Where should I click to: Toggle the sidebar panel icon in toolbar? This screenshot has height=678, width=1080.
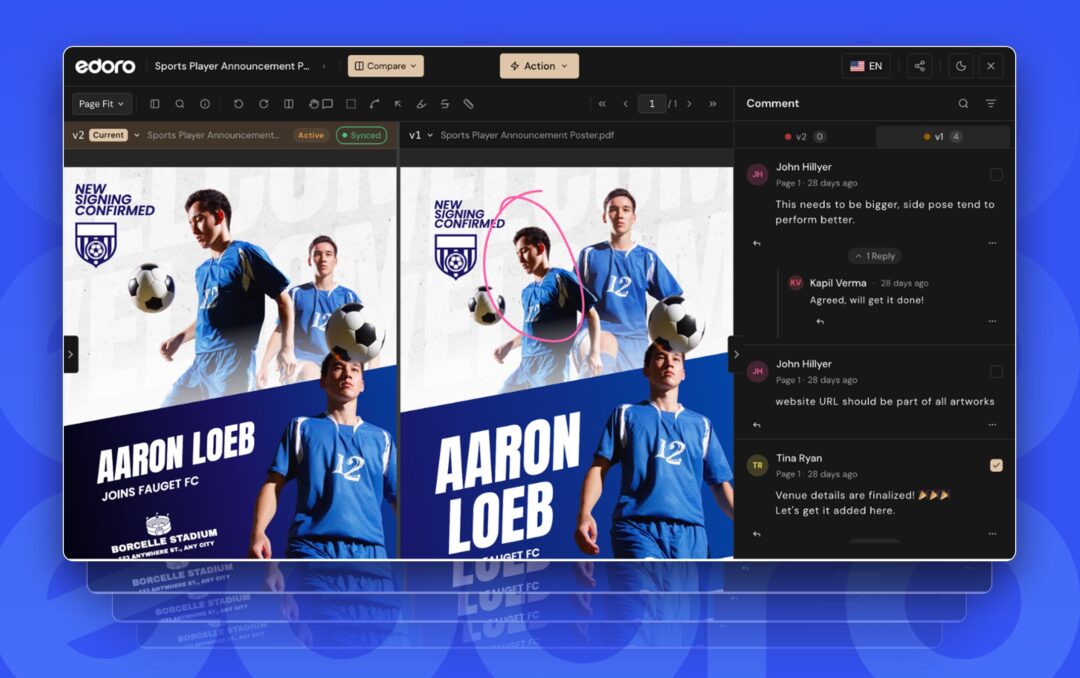tap(155, 104)
